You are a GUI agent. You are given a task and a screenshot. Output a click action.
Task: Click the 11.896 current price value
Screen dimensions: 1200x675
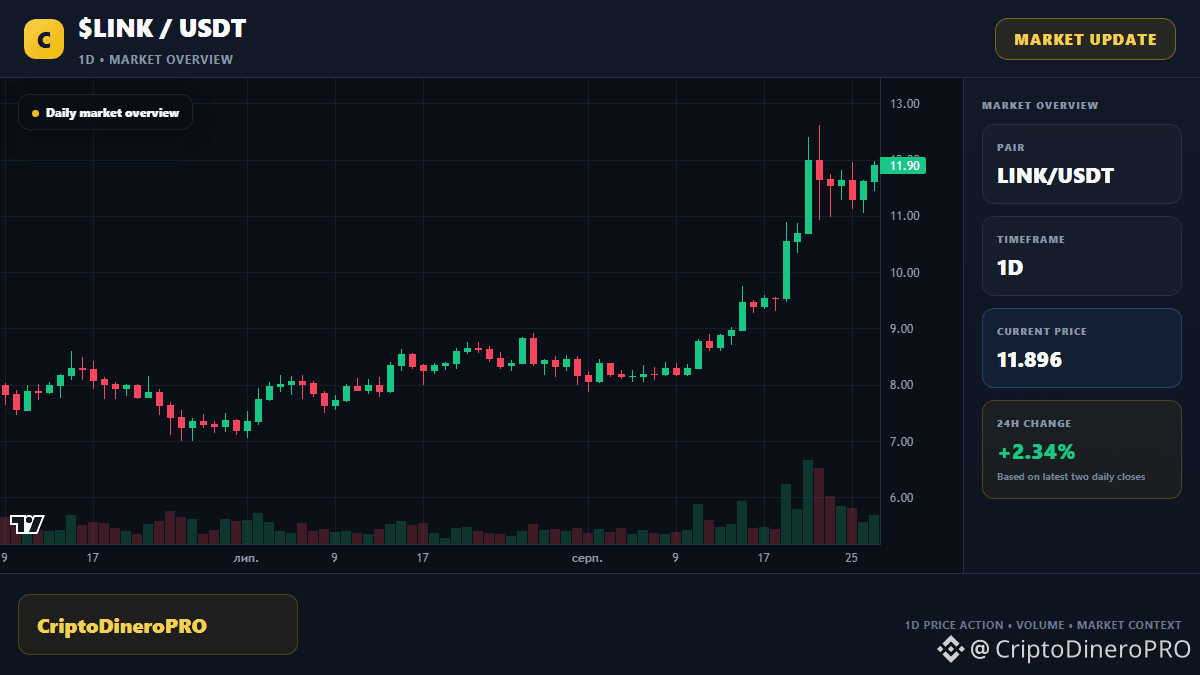tap(1029, 359)
